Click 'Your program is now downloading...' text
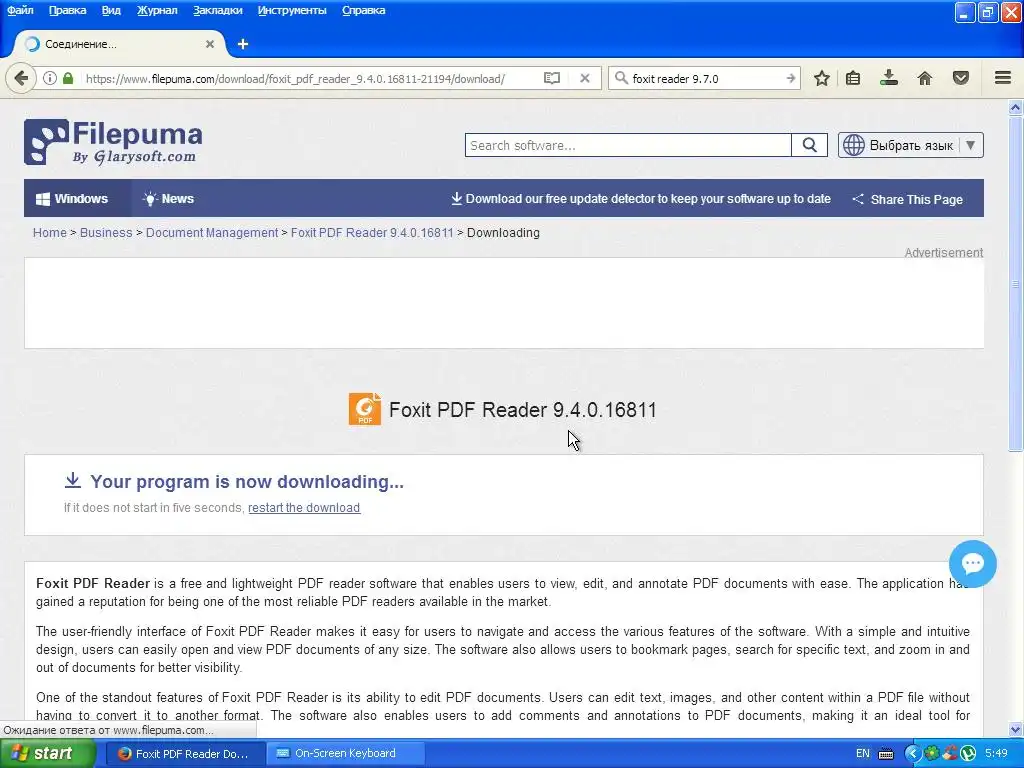 (247, 481)
